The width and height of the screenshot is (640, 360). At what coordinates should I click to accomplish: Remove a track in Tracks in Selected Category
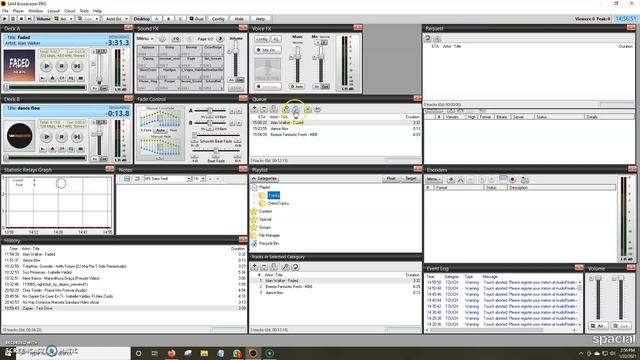pos(264,267)
